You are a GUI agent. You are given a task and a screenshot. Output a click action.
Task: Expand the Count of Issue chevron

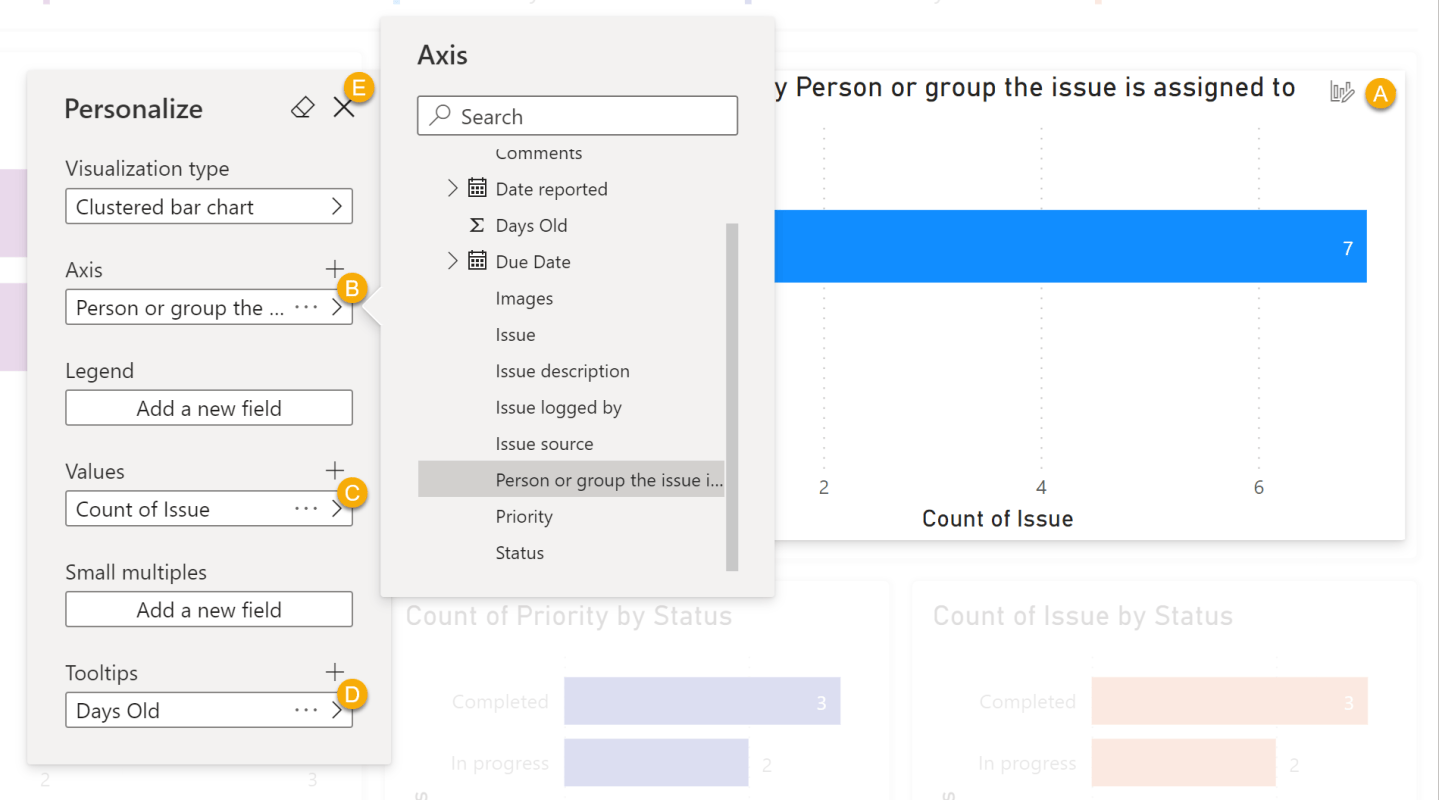coord(337,509)
